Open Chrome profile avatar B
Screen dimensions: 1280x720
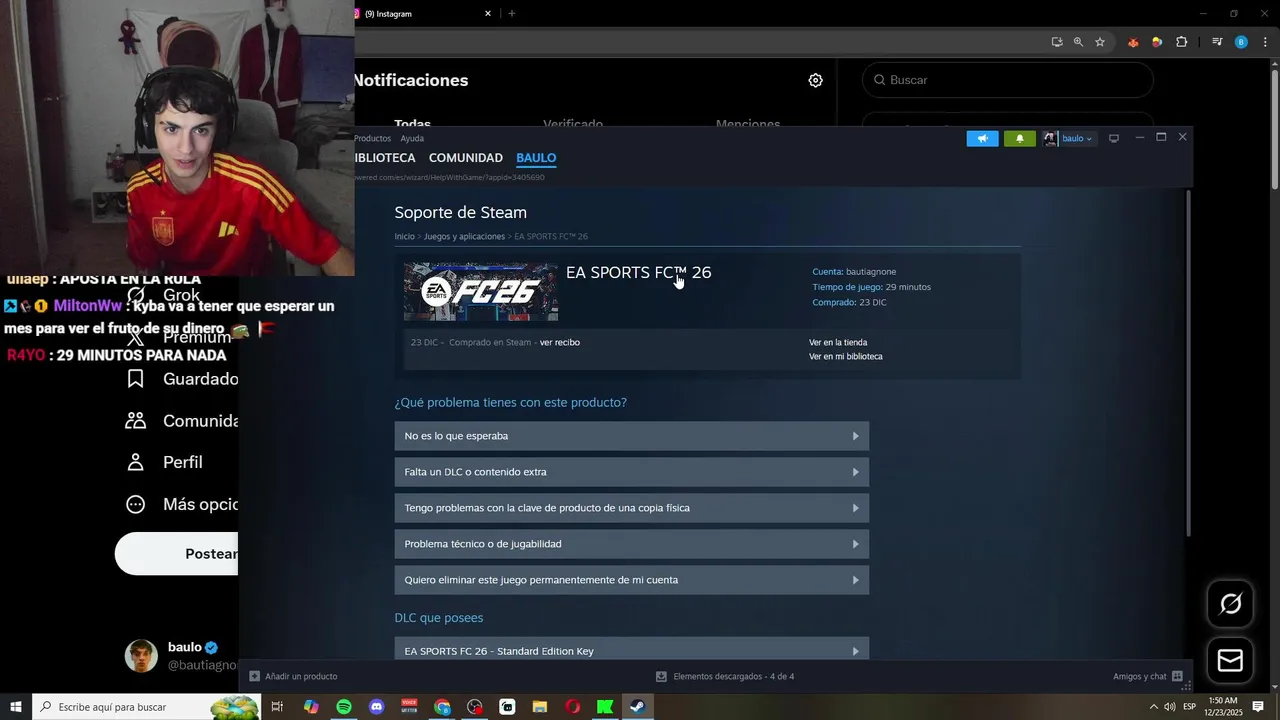point(1241,42)
